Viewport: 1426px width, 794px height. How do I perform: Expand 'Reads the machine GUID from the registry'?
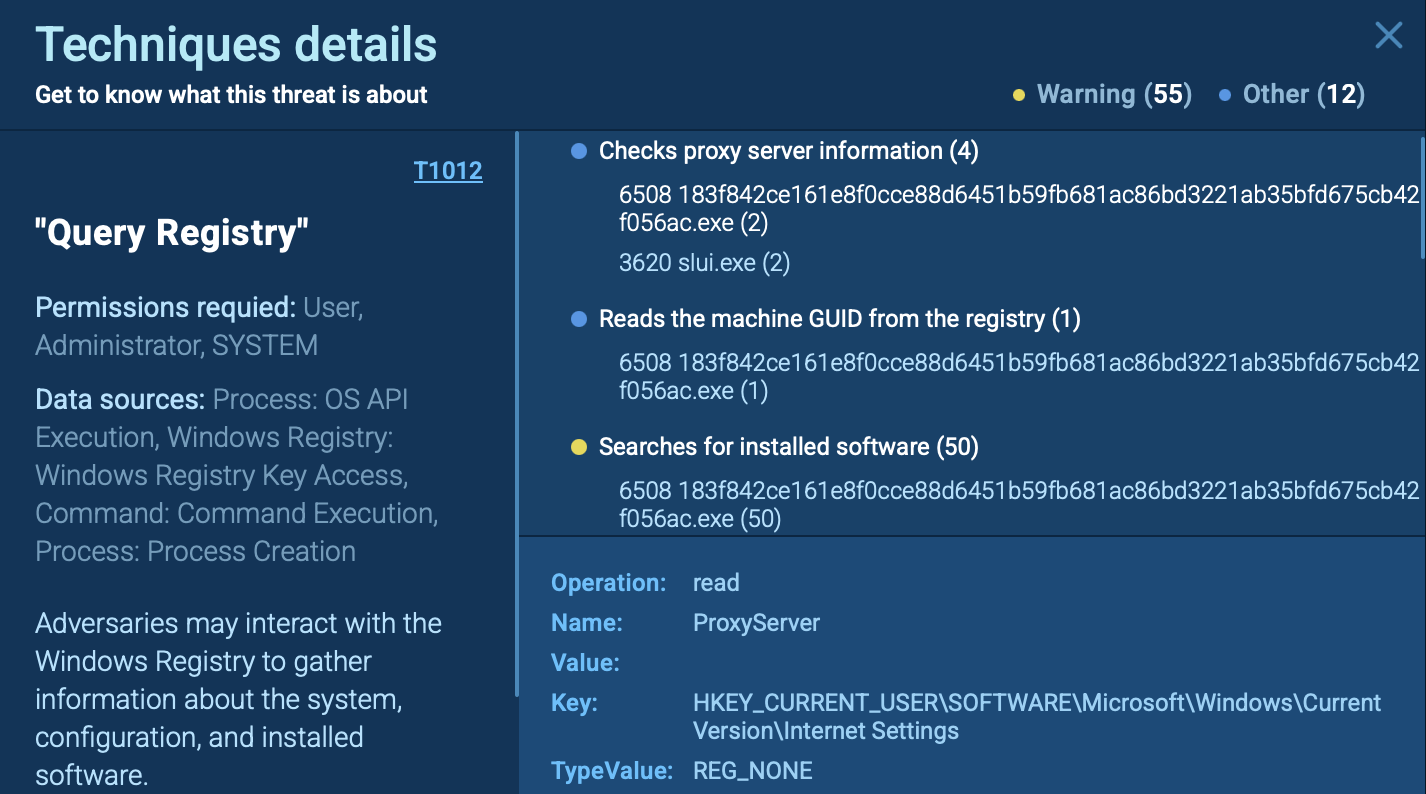[x=839, y=319]
